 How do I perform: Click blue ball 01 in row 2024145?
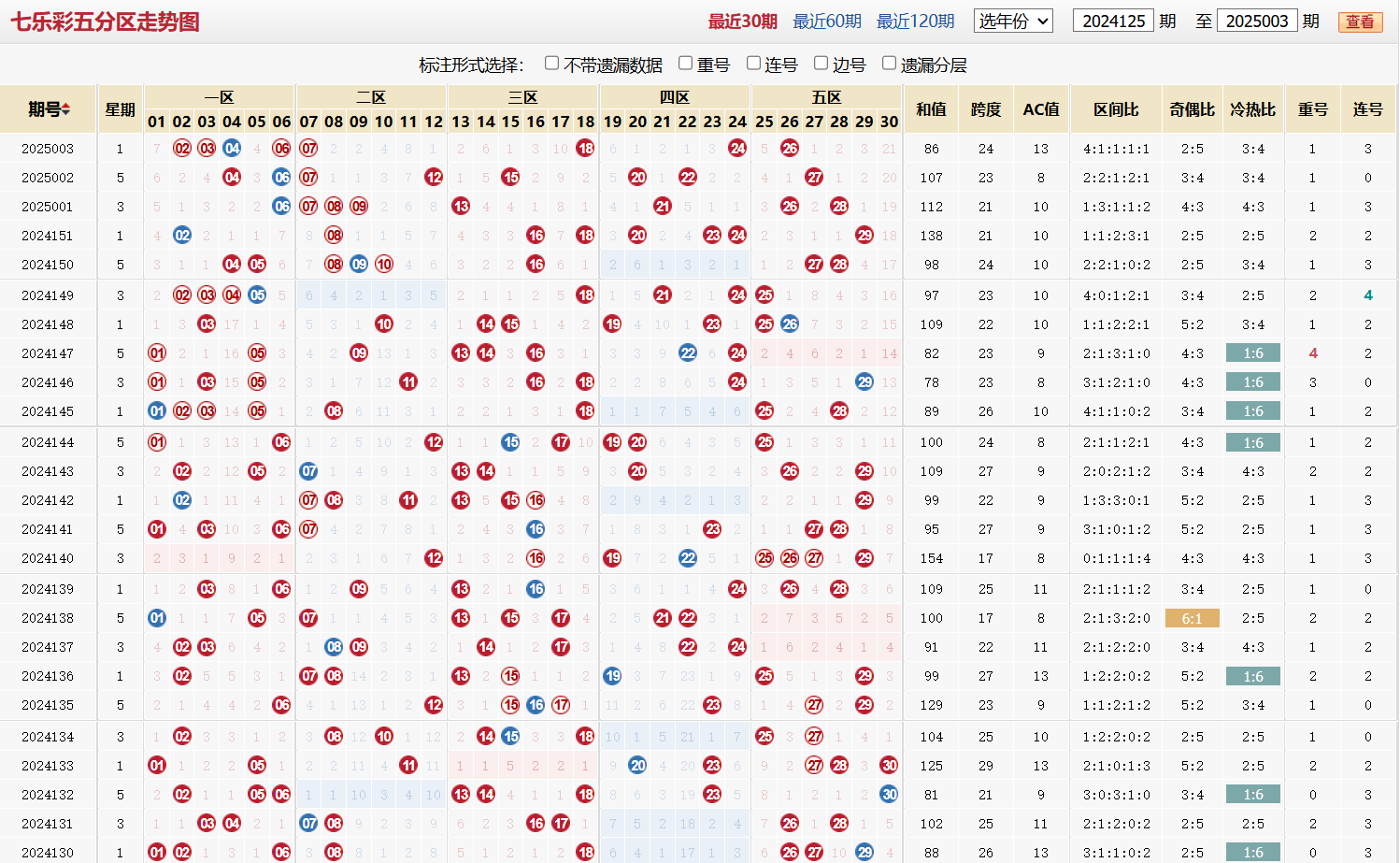[x=157, y=410]
